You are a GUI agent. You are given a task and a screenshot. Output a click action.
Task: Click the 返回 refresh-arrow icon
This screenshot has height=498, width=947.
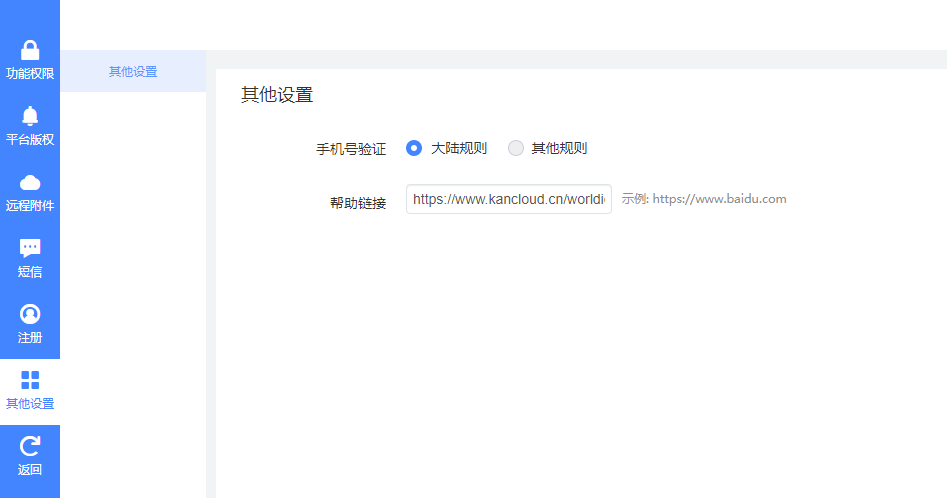[30, 446]
